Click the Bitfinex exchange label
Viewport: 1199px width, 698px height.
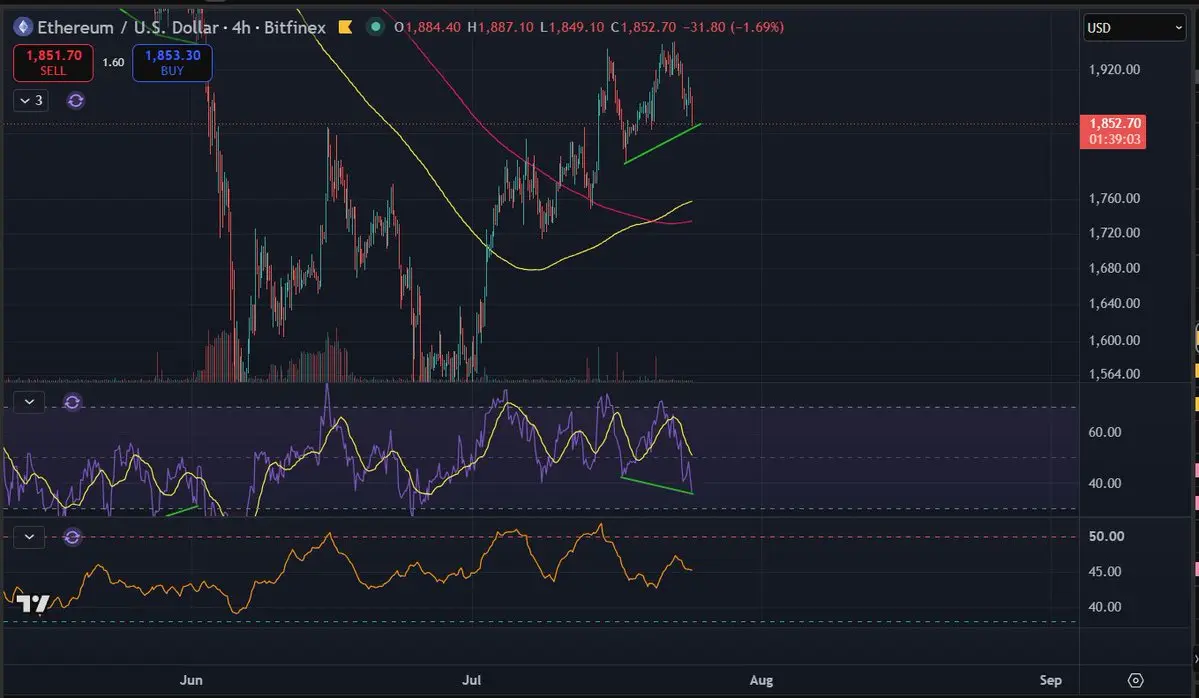(x=295, y=27)
